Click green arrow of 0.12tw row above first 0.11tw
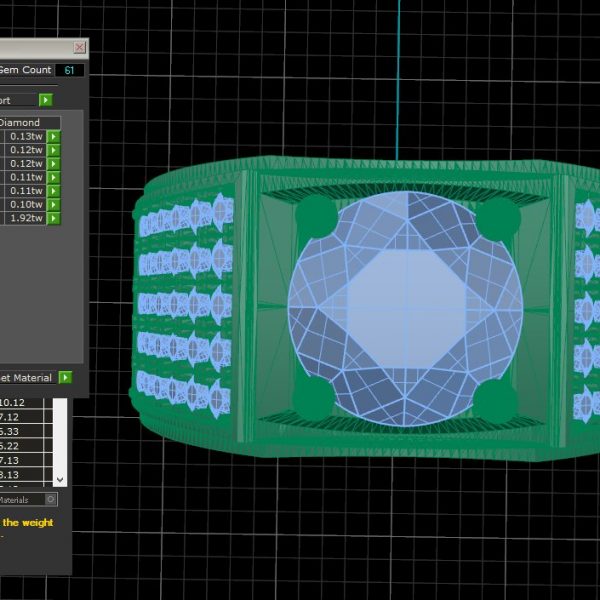 click(54, 164)
